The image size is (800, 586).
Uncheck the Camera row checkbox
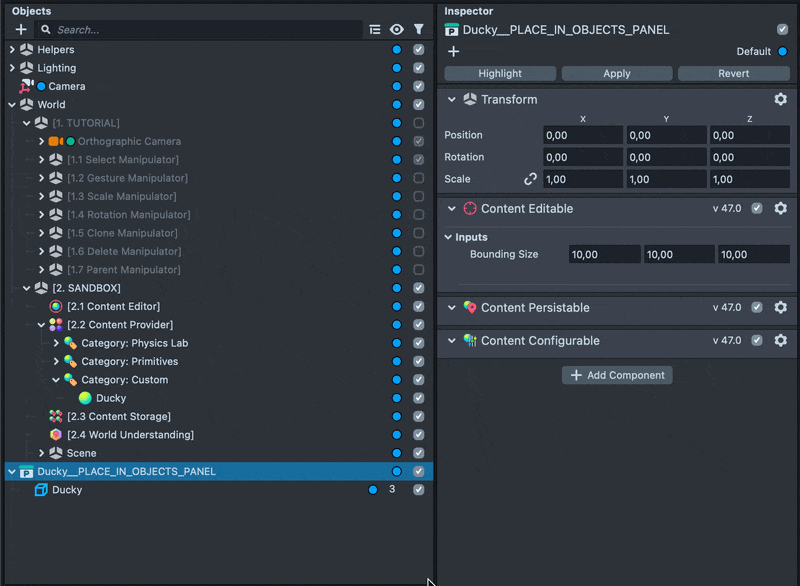[x=419, y=86]
